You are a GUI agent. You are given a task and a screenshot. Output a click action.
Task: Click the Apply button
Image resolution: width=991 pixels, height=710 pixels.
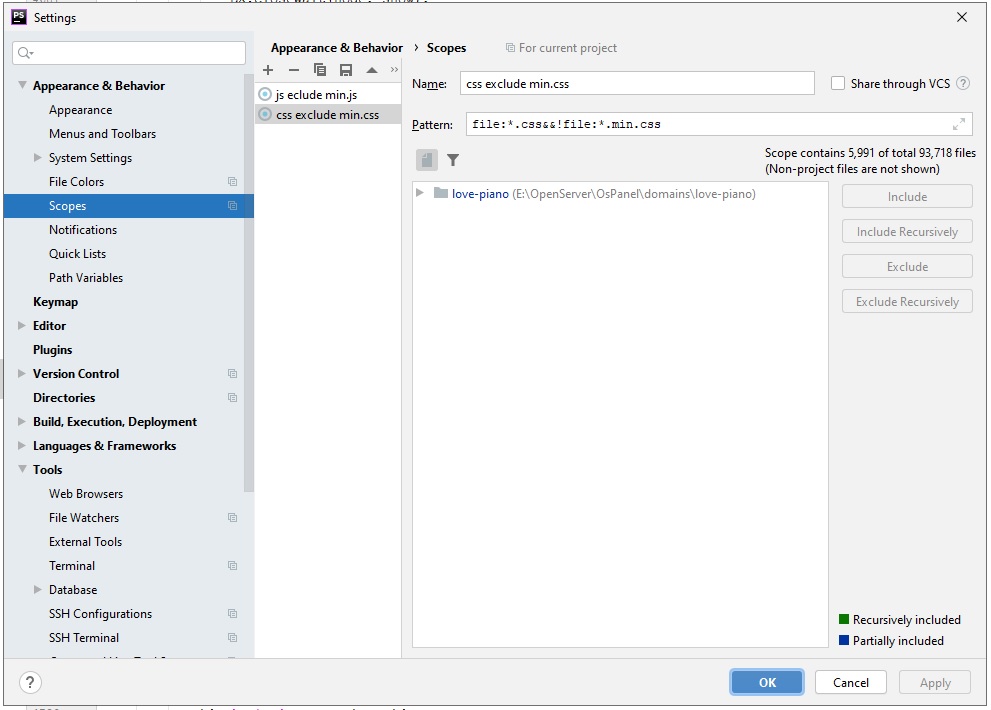(x=935, y=682)
